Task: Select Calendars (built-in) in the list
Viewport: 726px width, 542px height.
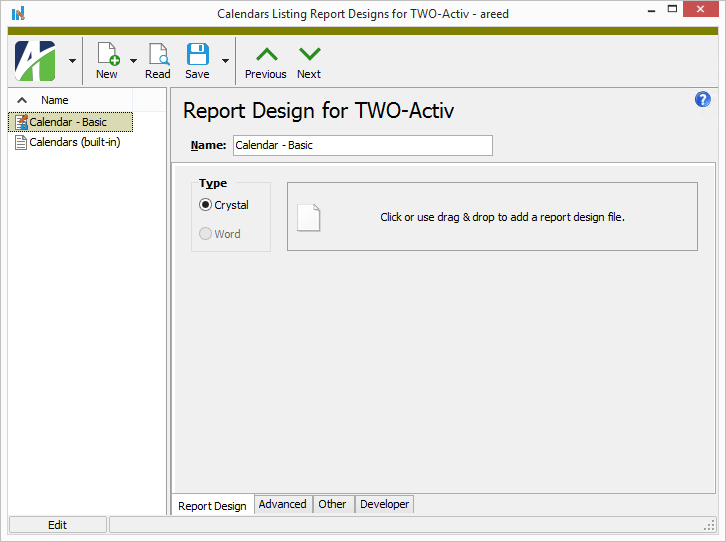Action: point(74,142)
